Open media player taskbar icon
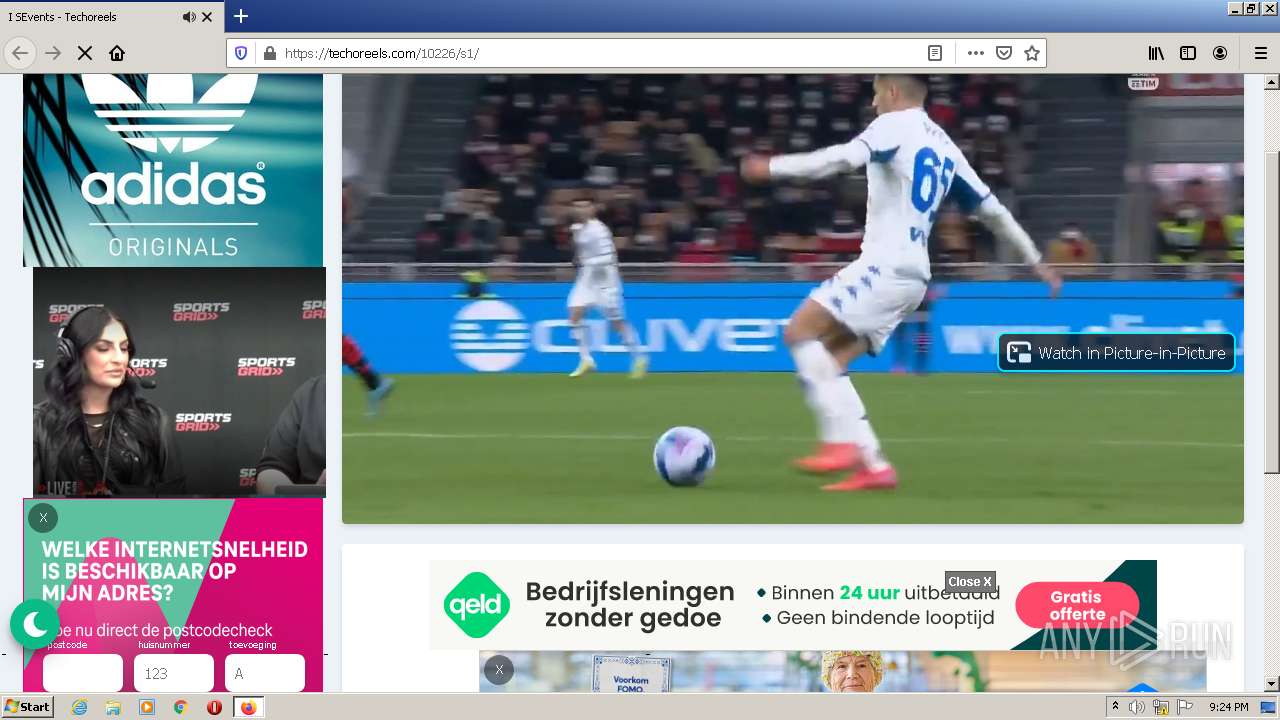The width and height of the screenshot is (1280, 720). coord(147,707)
